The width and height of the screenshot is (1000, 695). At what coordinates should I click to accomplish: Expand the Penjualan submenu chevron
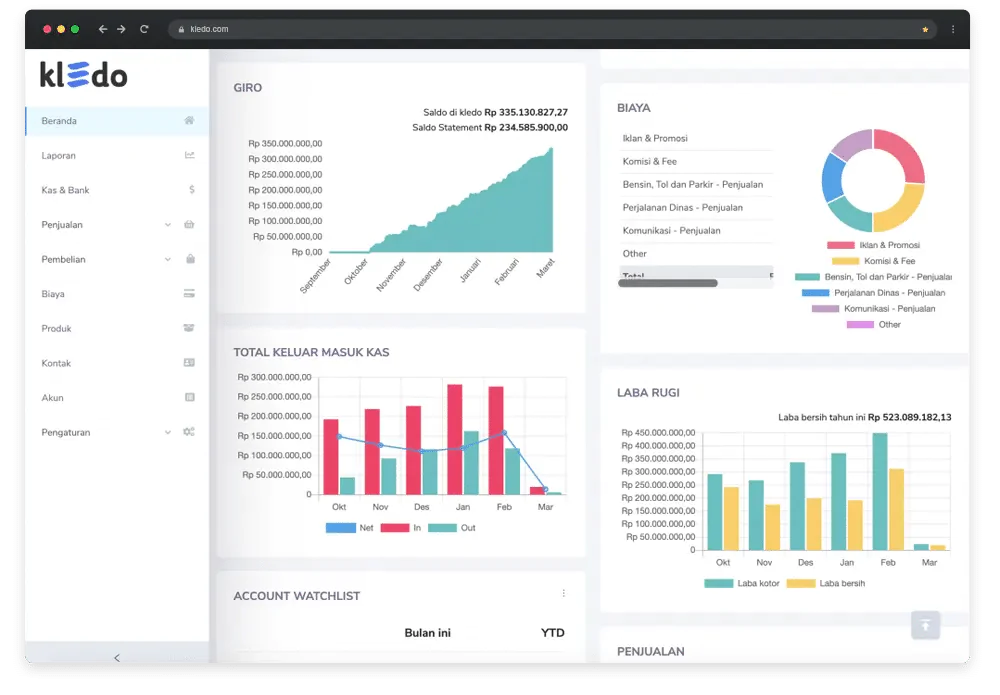(167, 225)
